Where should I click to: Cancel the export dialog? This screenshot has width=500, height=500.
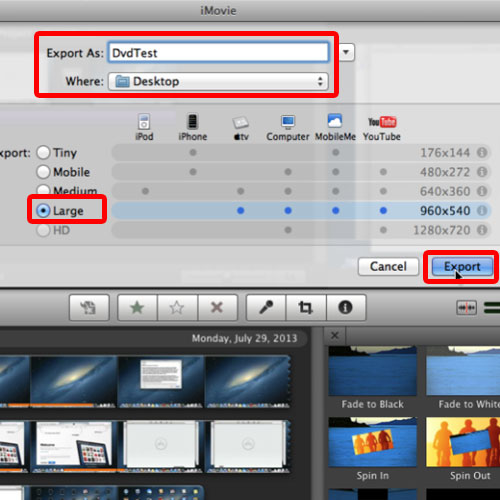click(x=388, y=266)
